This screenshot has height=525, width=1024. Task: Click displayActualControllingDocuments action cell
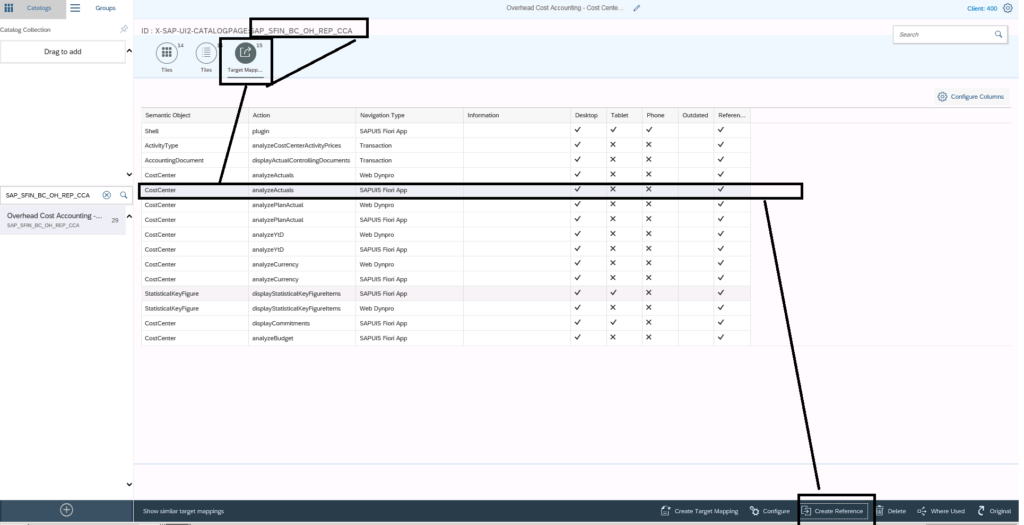click(301, 160)
